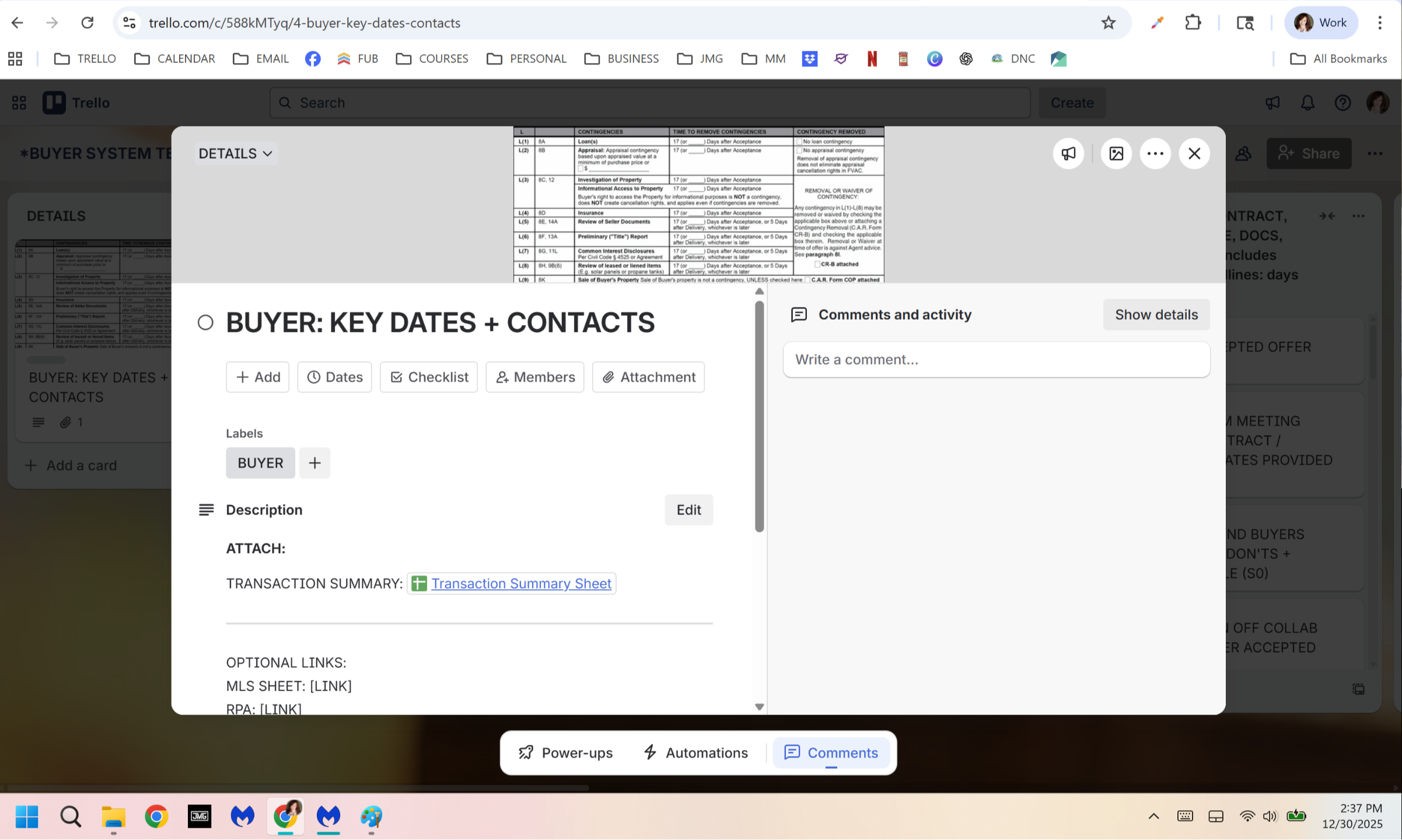Mark BUYER: KEY DATES card complete
This screenshot has height=840, width=1402.
pos(205,323)
